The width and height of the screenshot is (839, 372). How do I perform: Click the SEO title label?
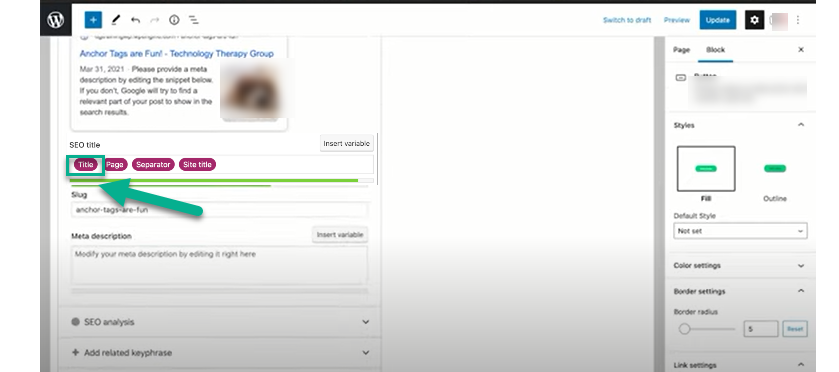pyautogui.click(x=85, y=145)
